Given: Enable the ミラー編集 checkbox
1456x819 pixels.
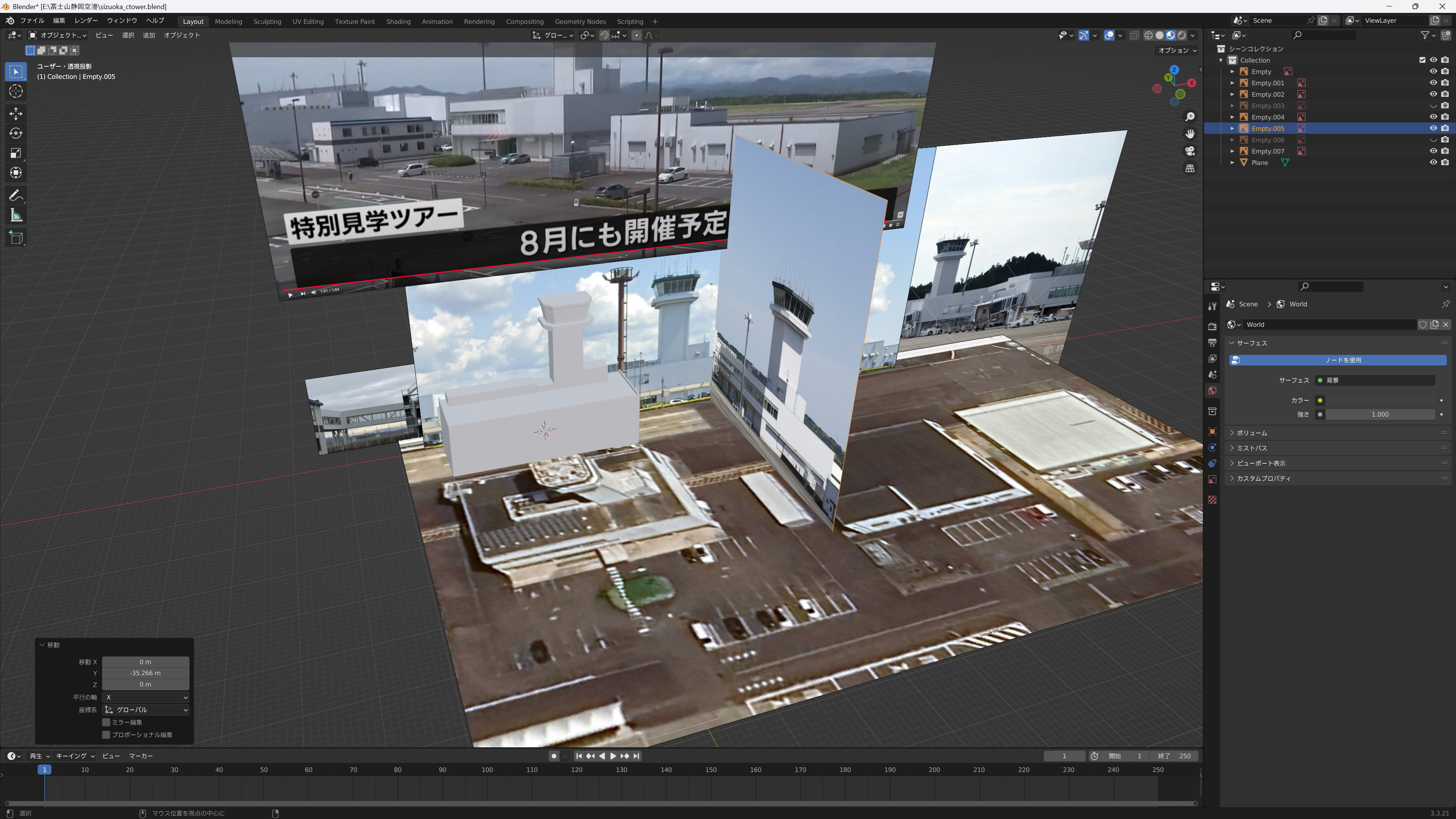Looking at the screenshot, I should coord(106,722).
